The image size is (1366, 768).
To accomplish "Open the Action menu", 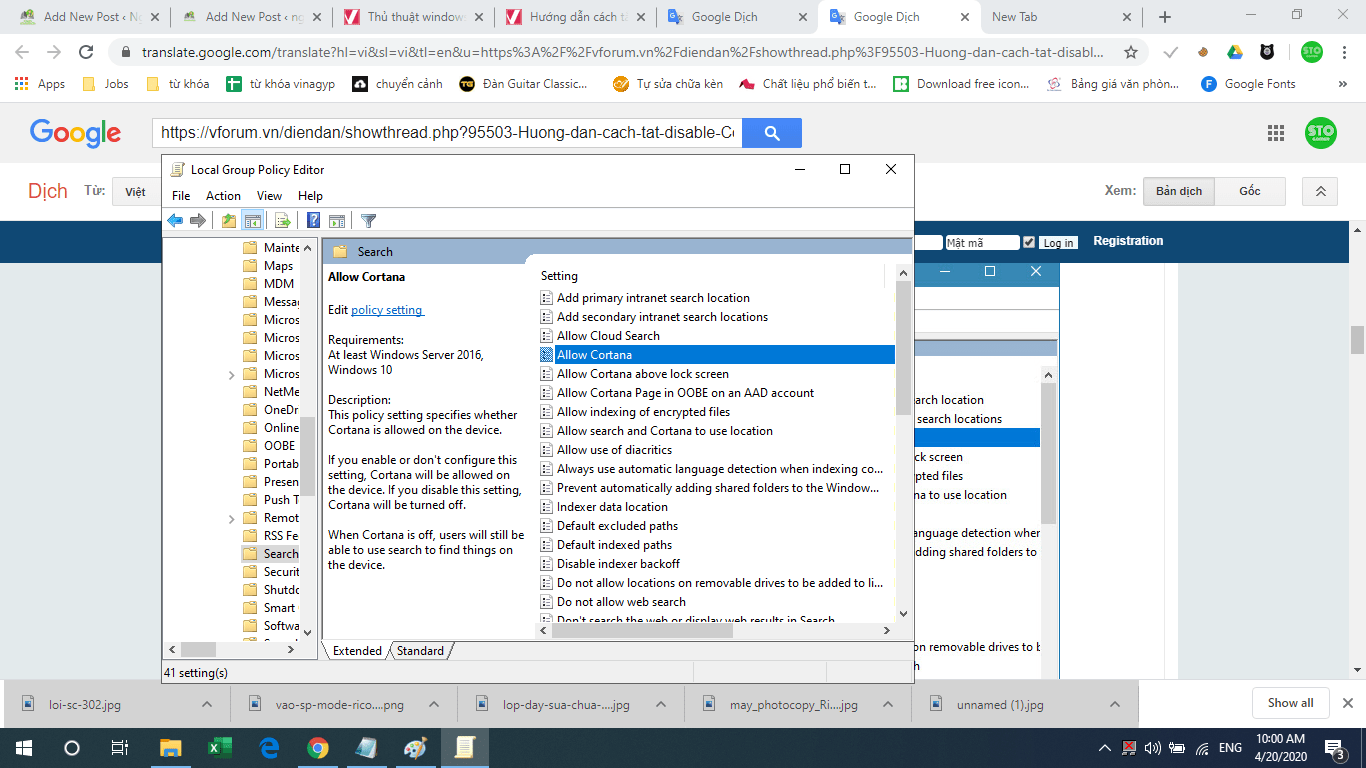I will 223,196.
